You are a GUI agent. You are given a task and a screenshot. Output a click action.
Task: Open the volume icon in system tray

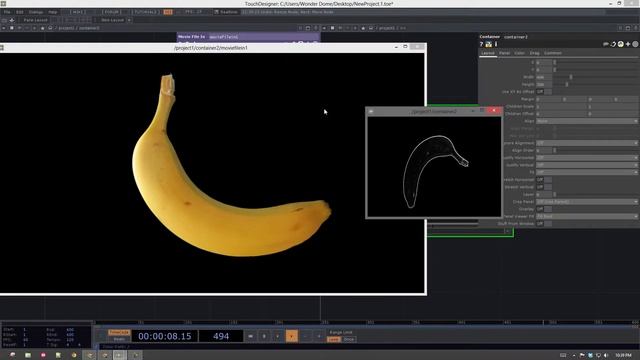coord(606,356)
